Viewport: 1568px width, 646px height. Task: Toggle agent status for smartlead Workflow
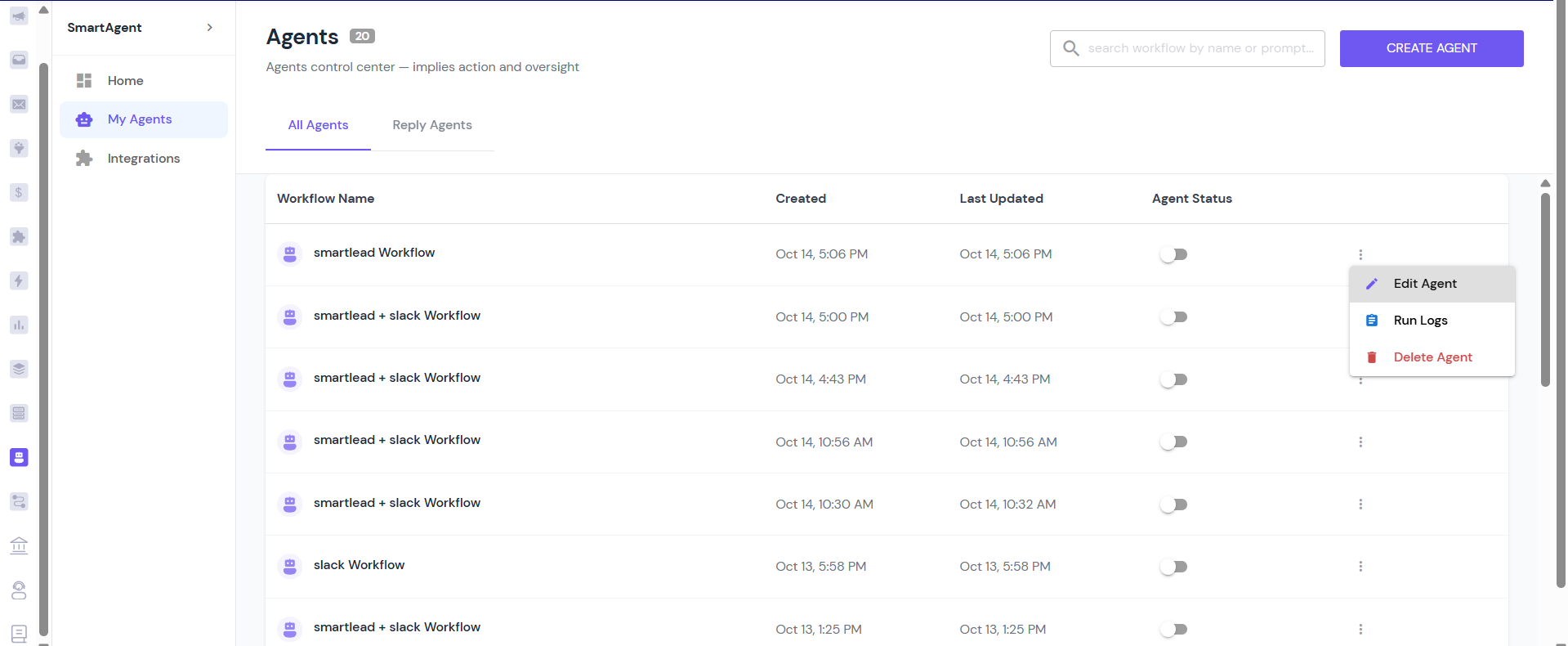(x=1173, y=254)
